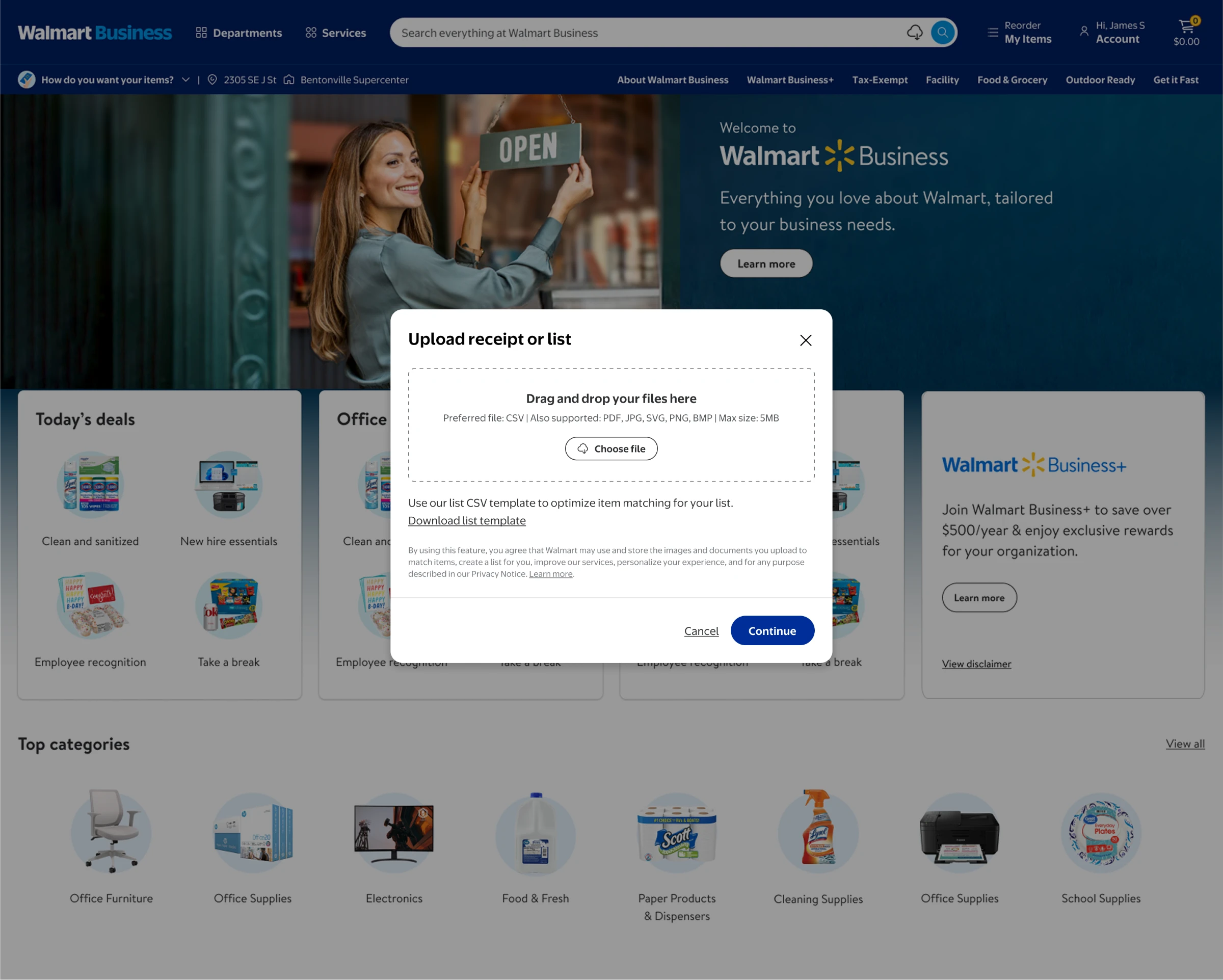
Task: Open Clean and sanitized in Today's deals
Action: [90, 499]
